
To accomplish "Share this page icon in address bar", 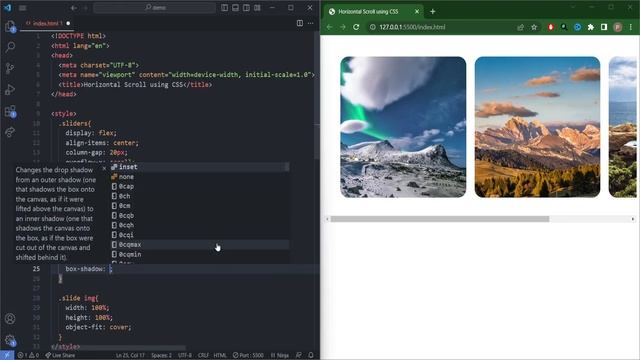I will 520,27.
